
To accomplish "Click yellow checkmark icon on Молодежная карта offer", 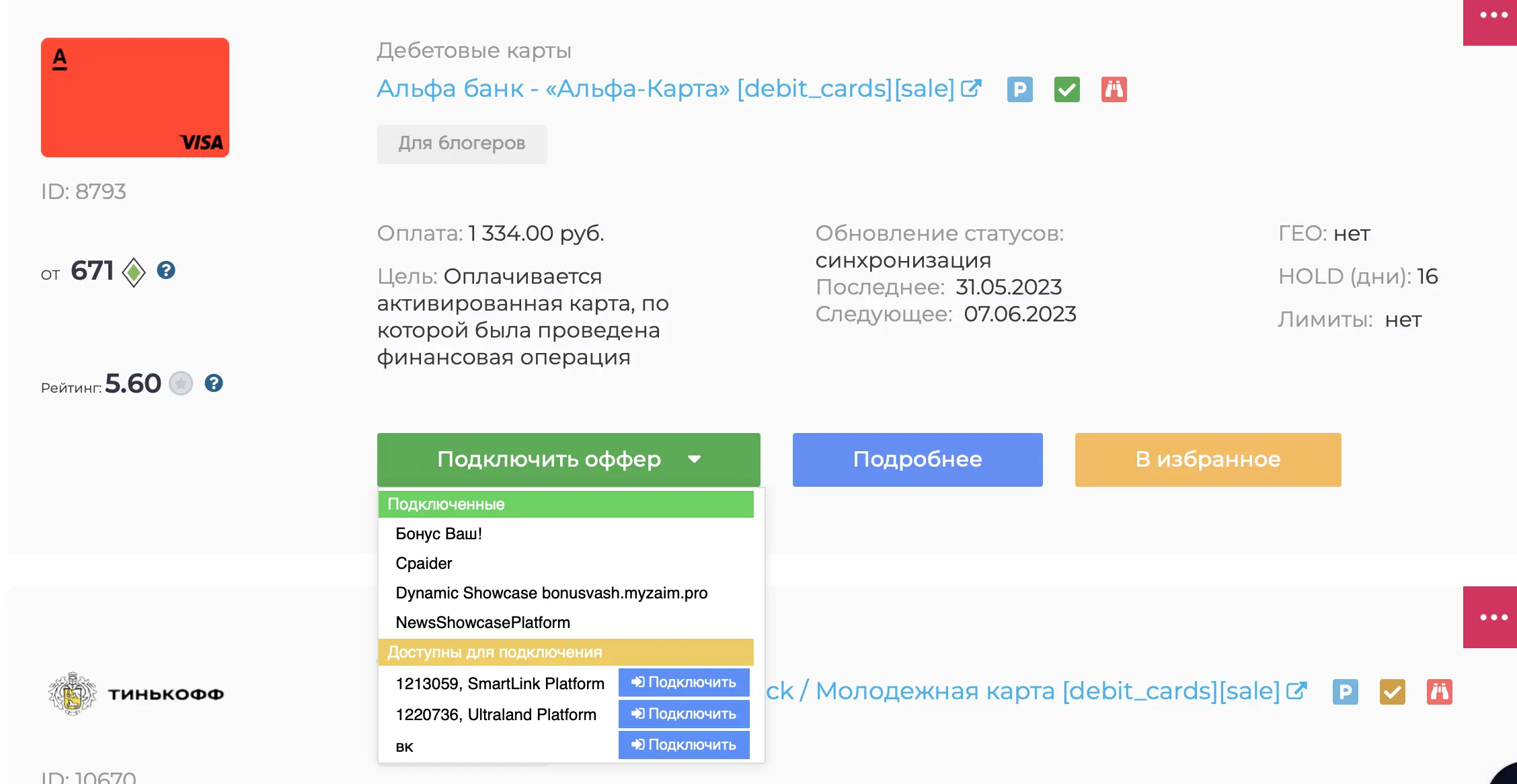I will [x=1392, y=692].
